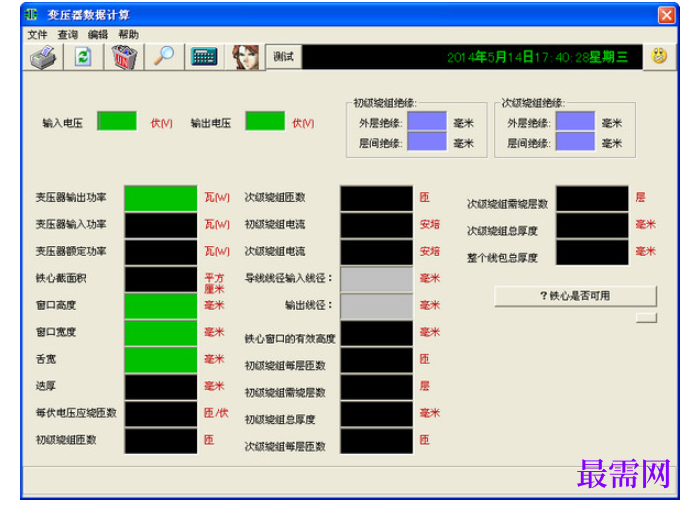Click the smiley face icon

coord(659,56)
